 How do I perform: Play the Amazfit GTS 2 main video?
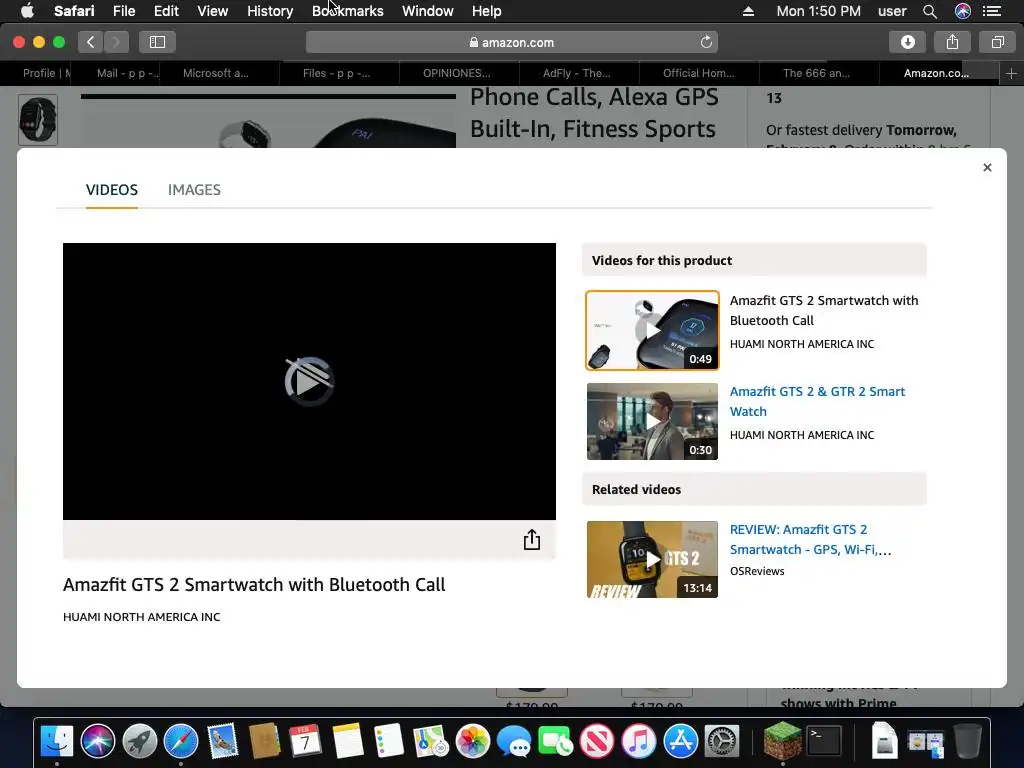coord(309,381)
